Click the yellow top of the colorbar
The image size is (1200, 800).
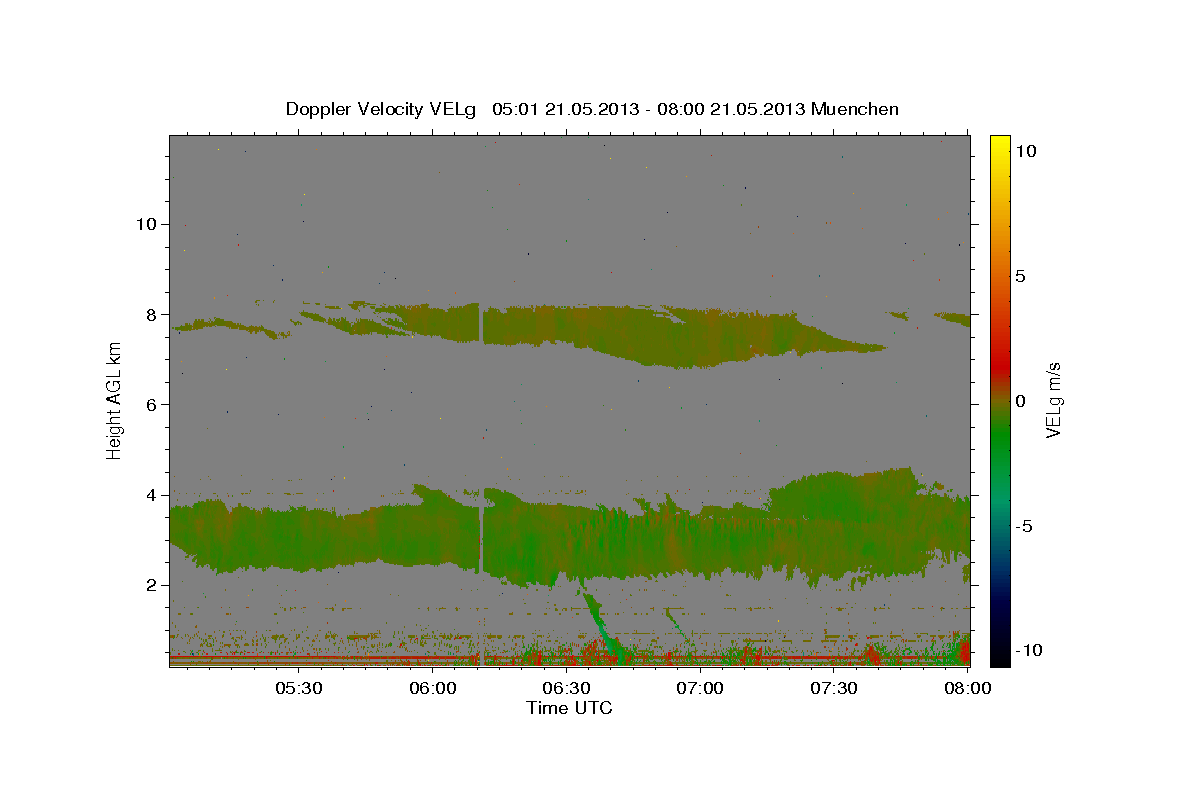[x=1000, y=143]
